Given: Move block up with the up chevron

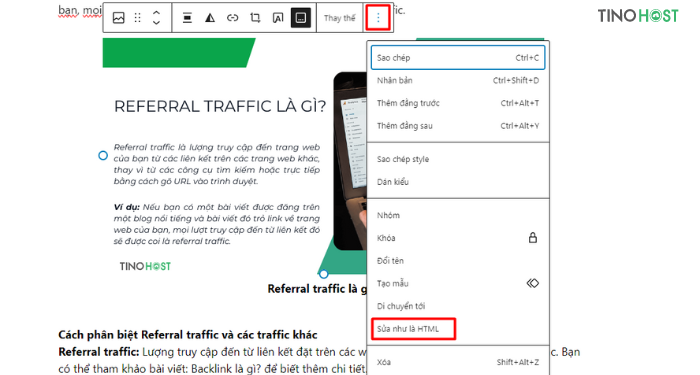Looking at the screenshot, I should (x=156, y=13).
